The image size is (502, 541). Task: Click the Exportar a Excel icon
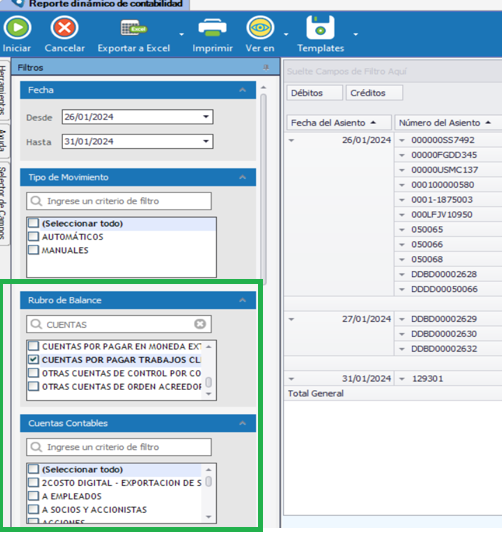point(134,28)
